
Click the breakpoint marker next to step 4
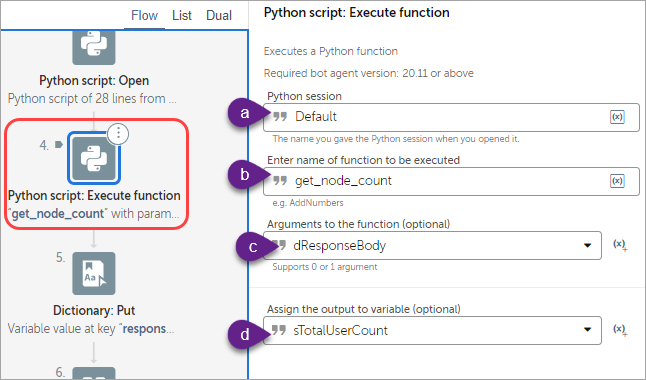click(59, 144)
